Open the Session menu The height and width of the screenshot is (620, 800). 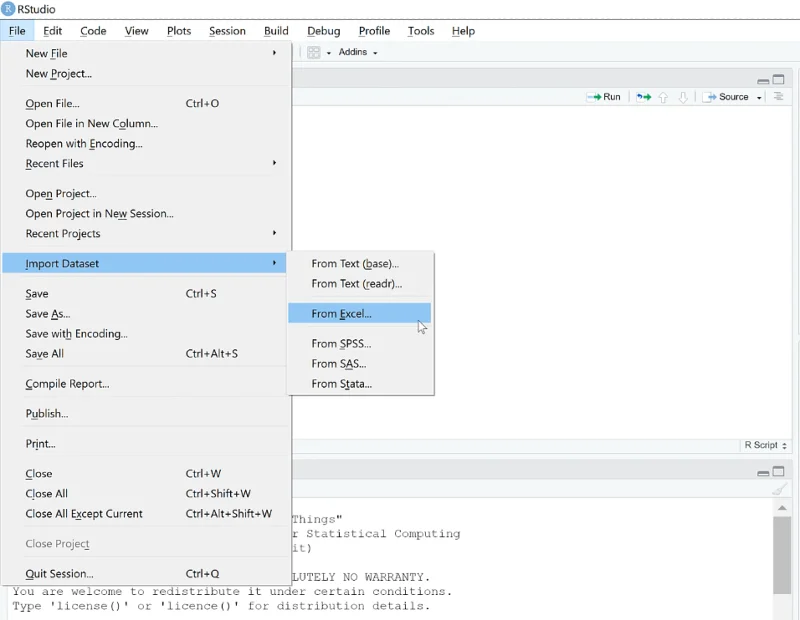pos(227,31)
